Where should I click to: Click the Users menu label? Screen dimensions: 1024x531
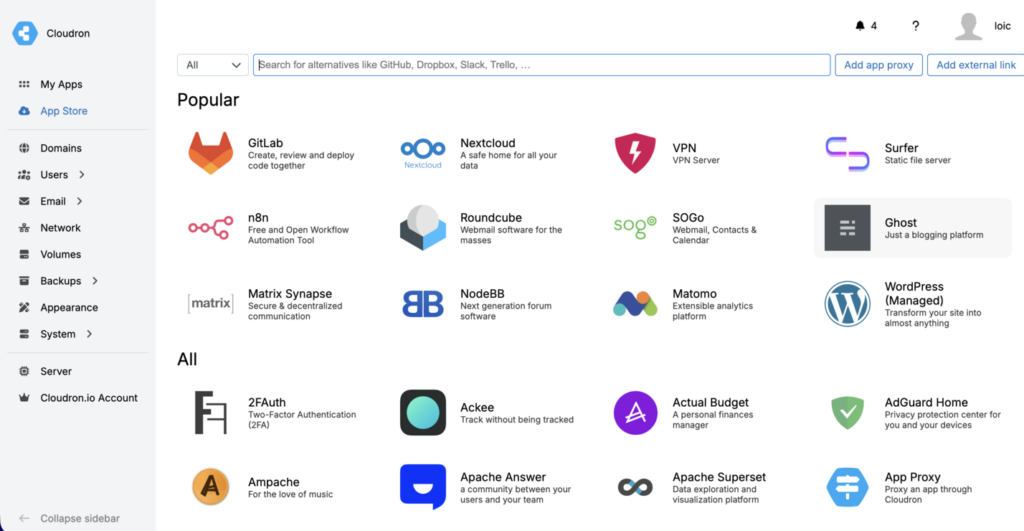(54, 174)
